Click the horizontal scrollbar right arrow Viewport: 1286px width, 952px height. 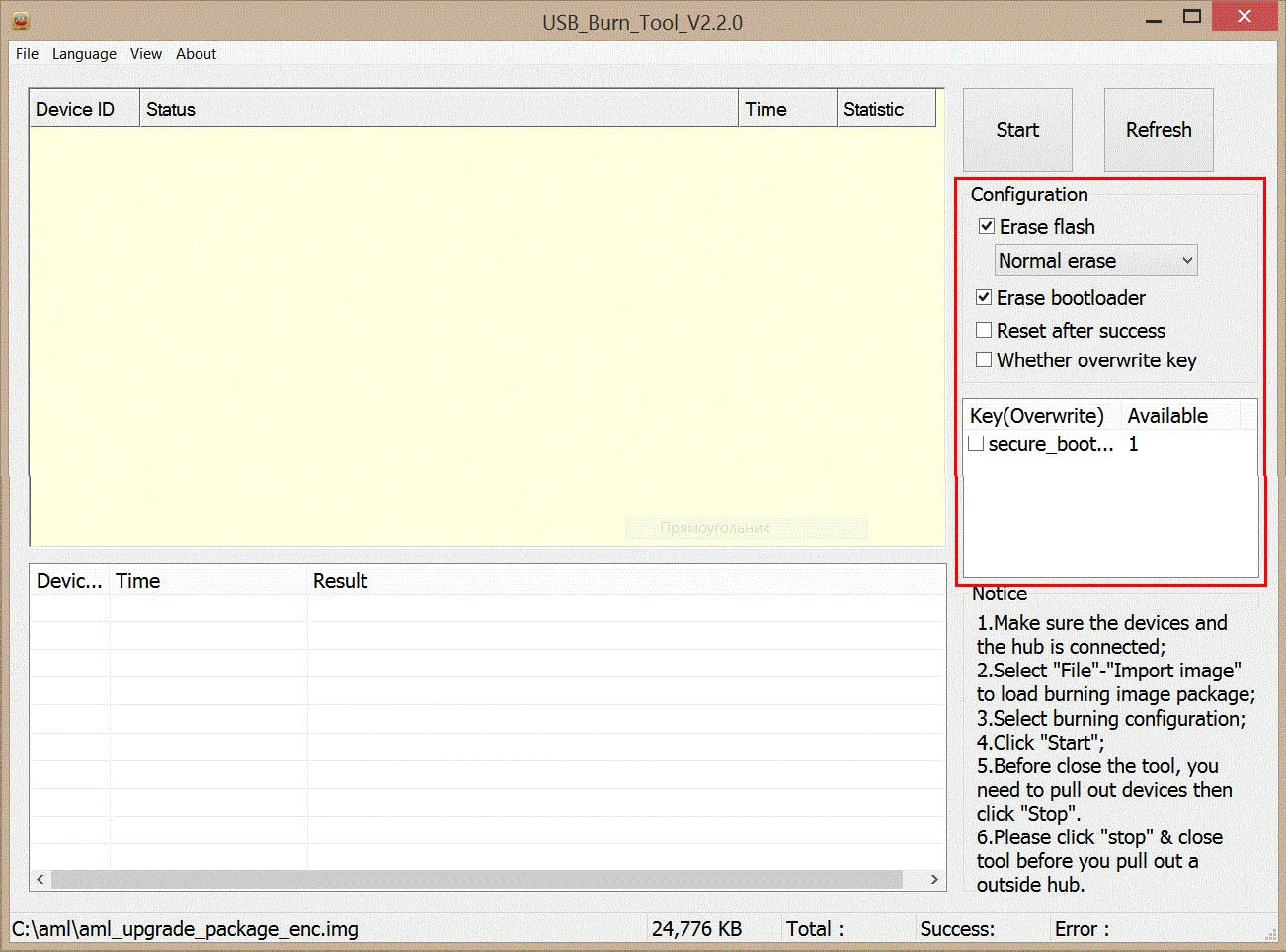click(x=934, y=879)
